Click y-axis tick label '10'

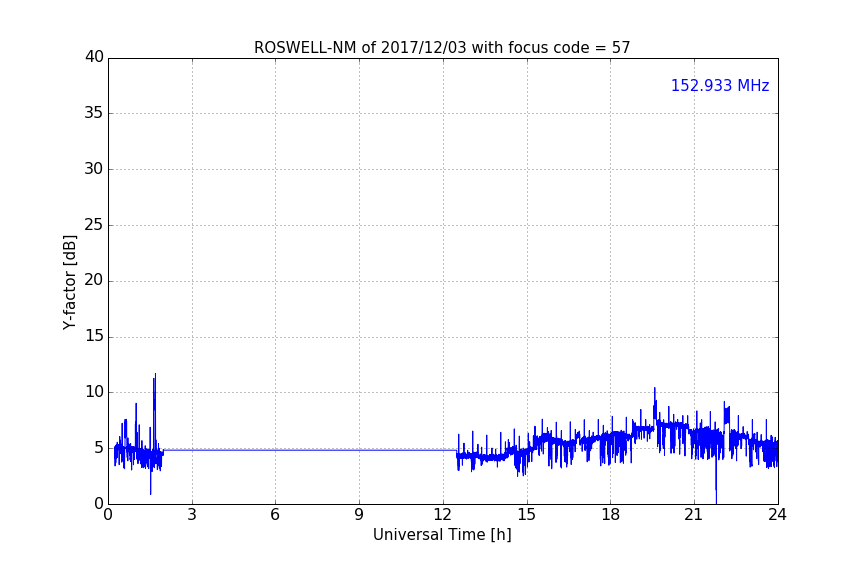pos(94,392)
